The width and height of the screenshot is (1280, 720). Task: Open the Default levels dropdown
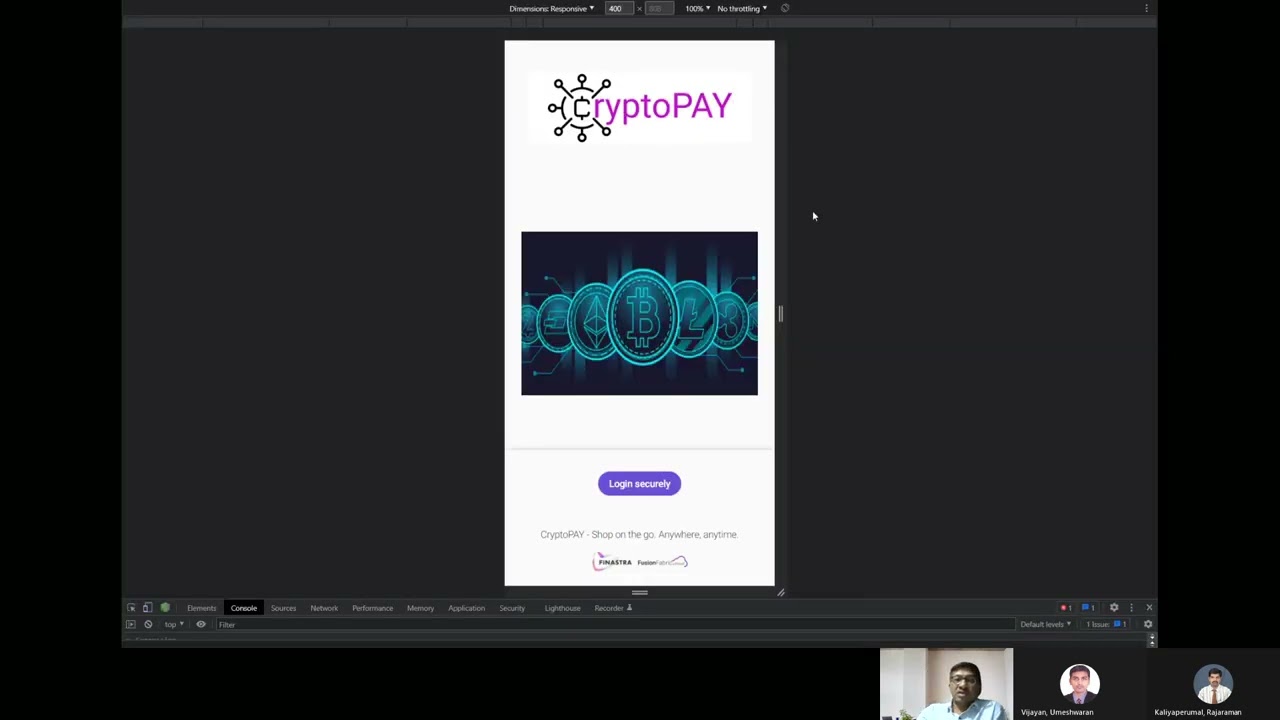[x=1046, y=624]
